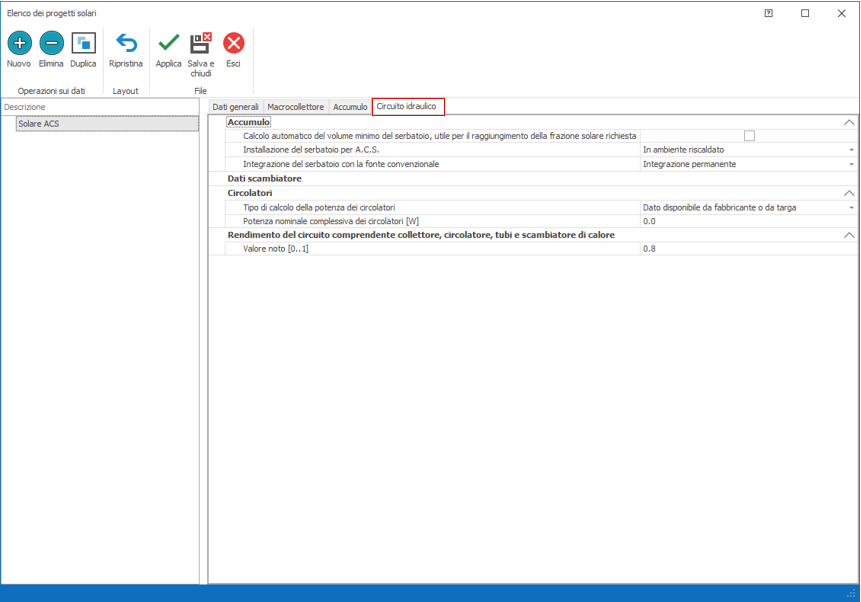Enable automatic minimum tank volume calculation
This screenshot has height=602, width=861.
pos(749,136)
